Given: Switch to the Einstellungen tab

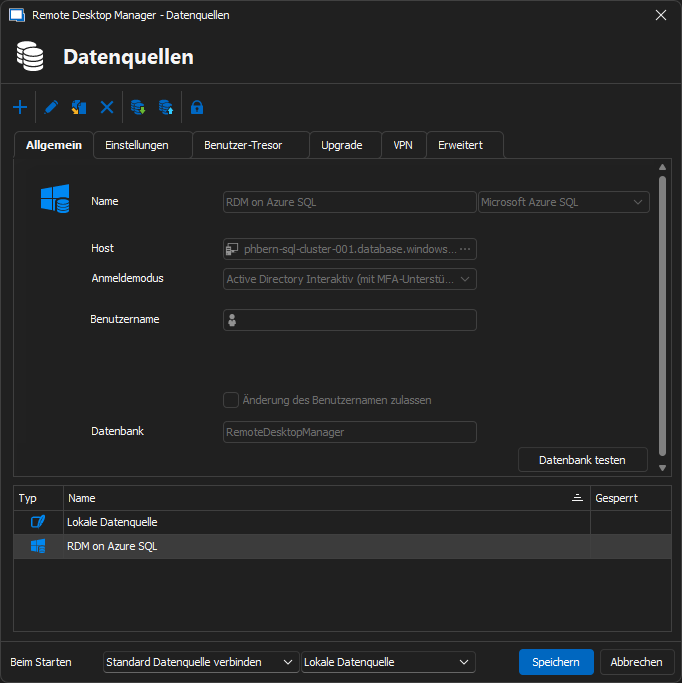Looking at the screenshot, I should (137, 145).
